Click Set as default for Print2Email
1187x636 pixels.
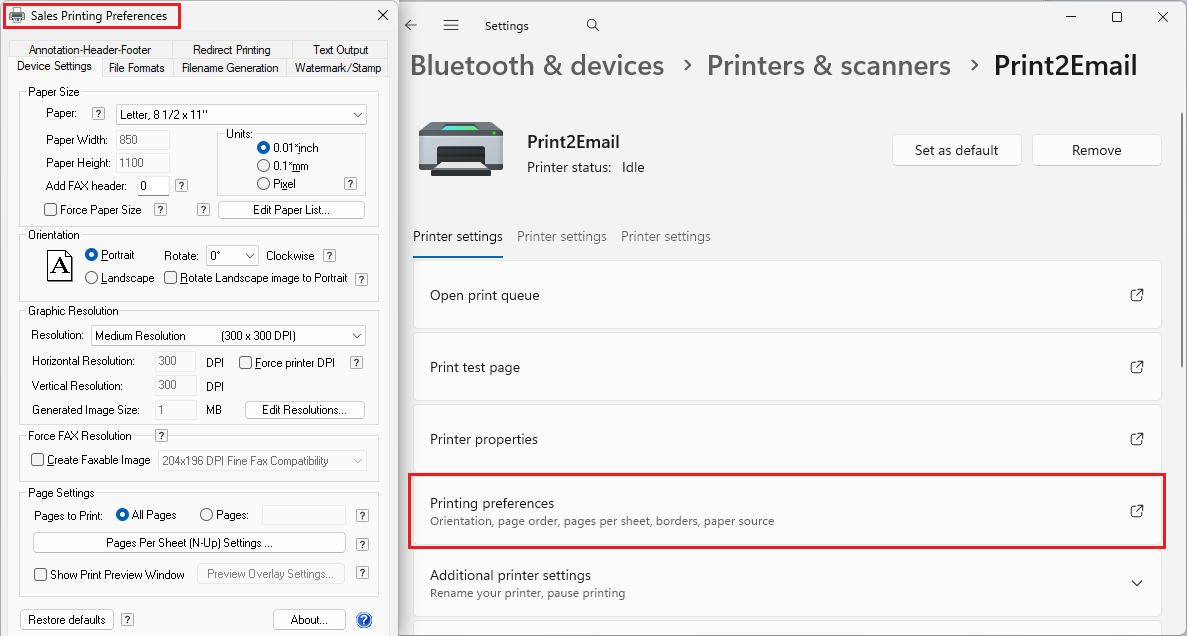(957, 150)
